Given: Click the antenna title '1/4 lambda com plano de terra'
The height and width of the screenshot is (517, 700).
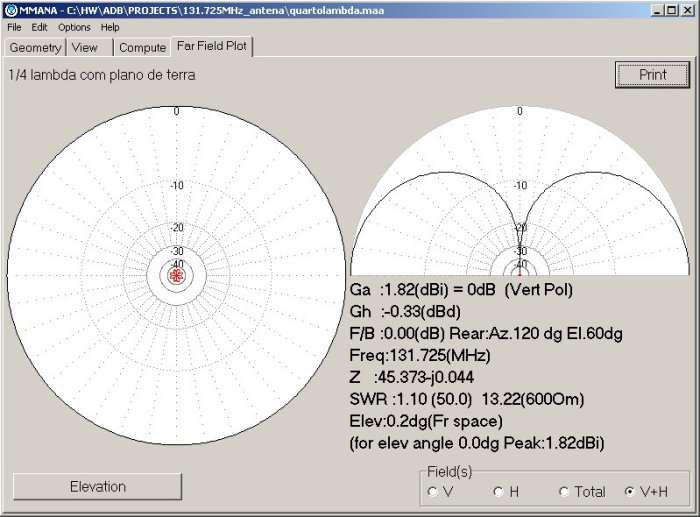Looking at the screenshot, I should [102, 75].
